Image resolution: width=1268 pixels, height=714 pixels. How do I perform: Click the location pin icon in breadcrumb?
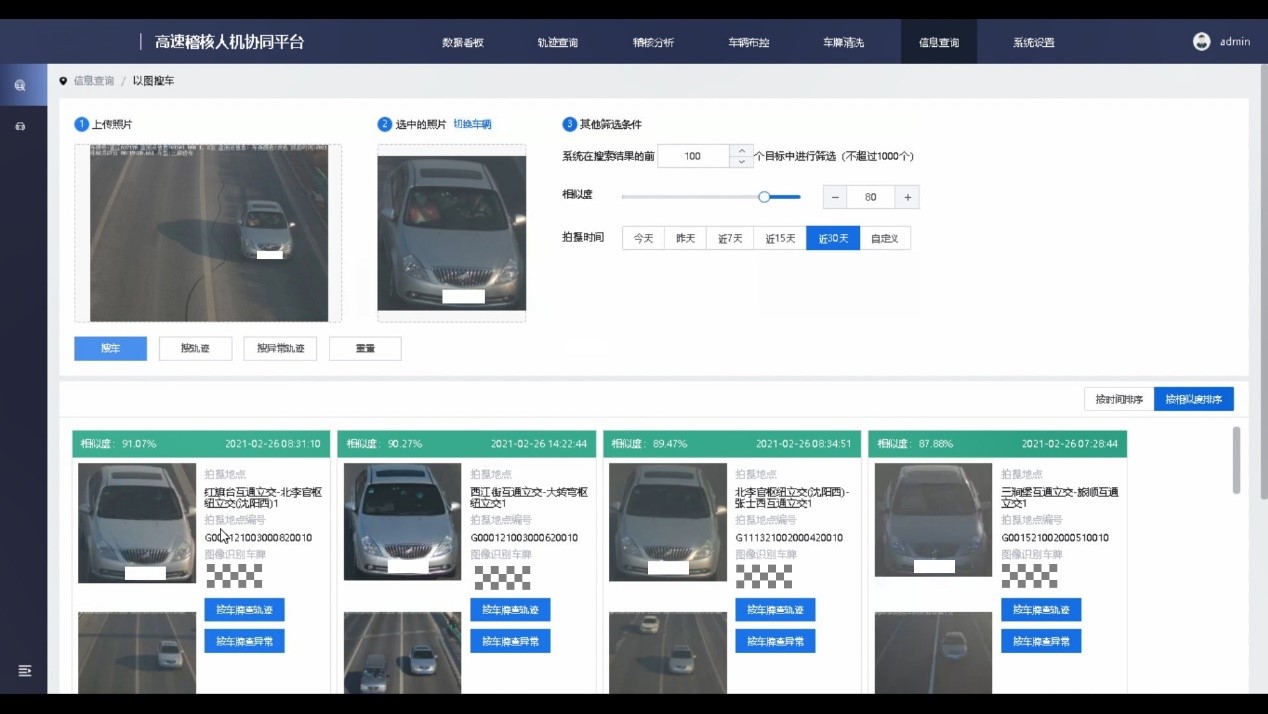(63, 81)
